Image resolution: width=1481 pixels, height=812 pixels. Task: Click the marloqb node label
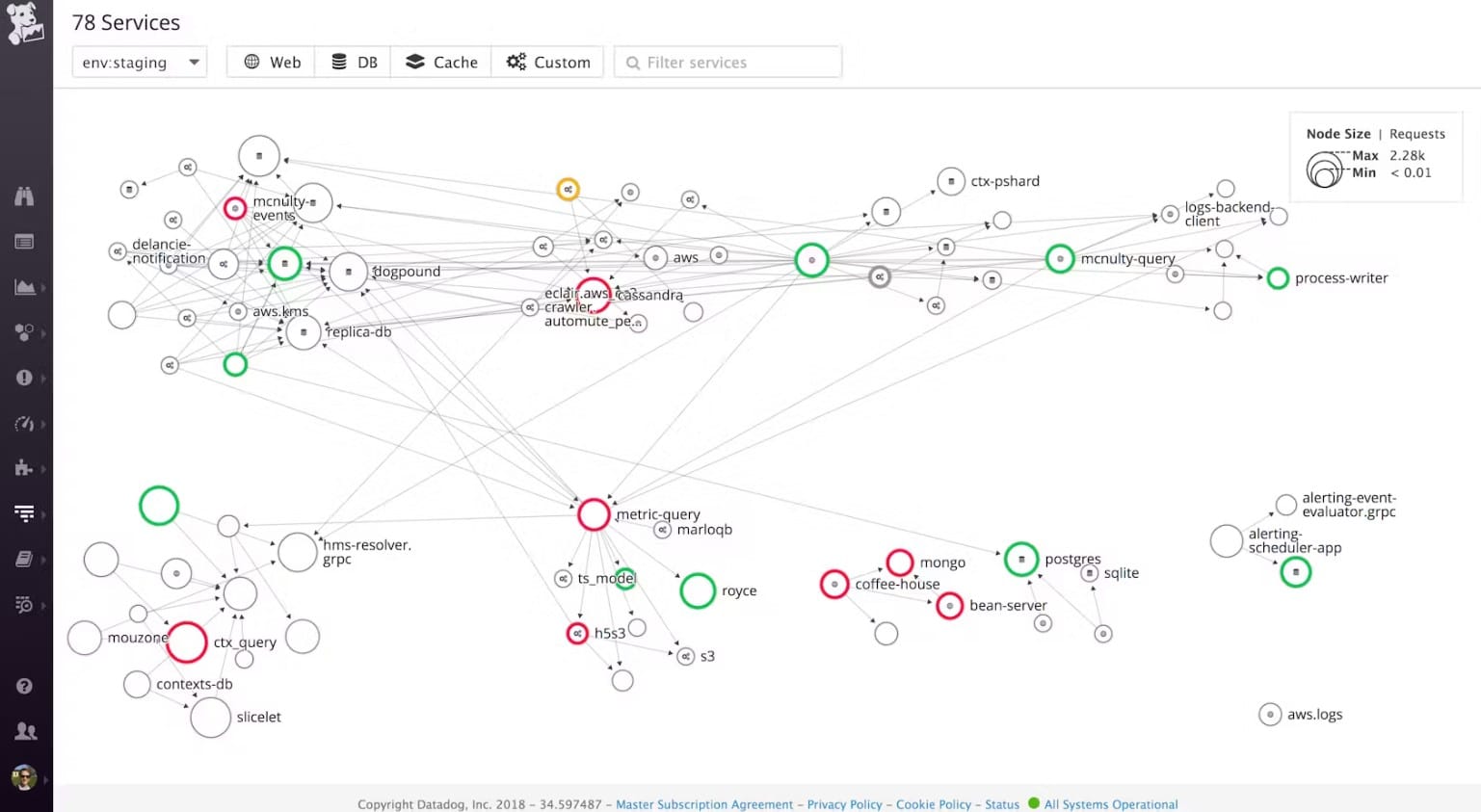click(x=704, y=530)
